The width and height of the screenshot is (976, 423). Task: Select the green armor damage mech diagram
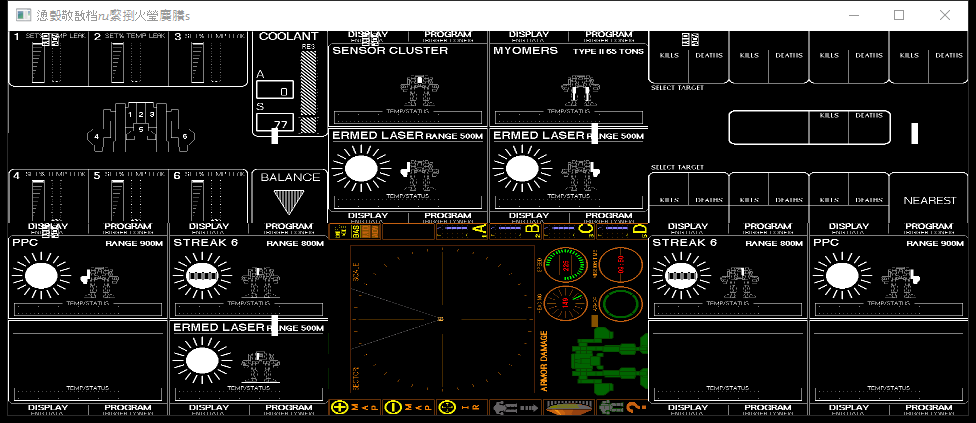[607, 361]
